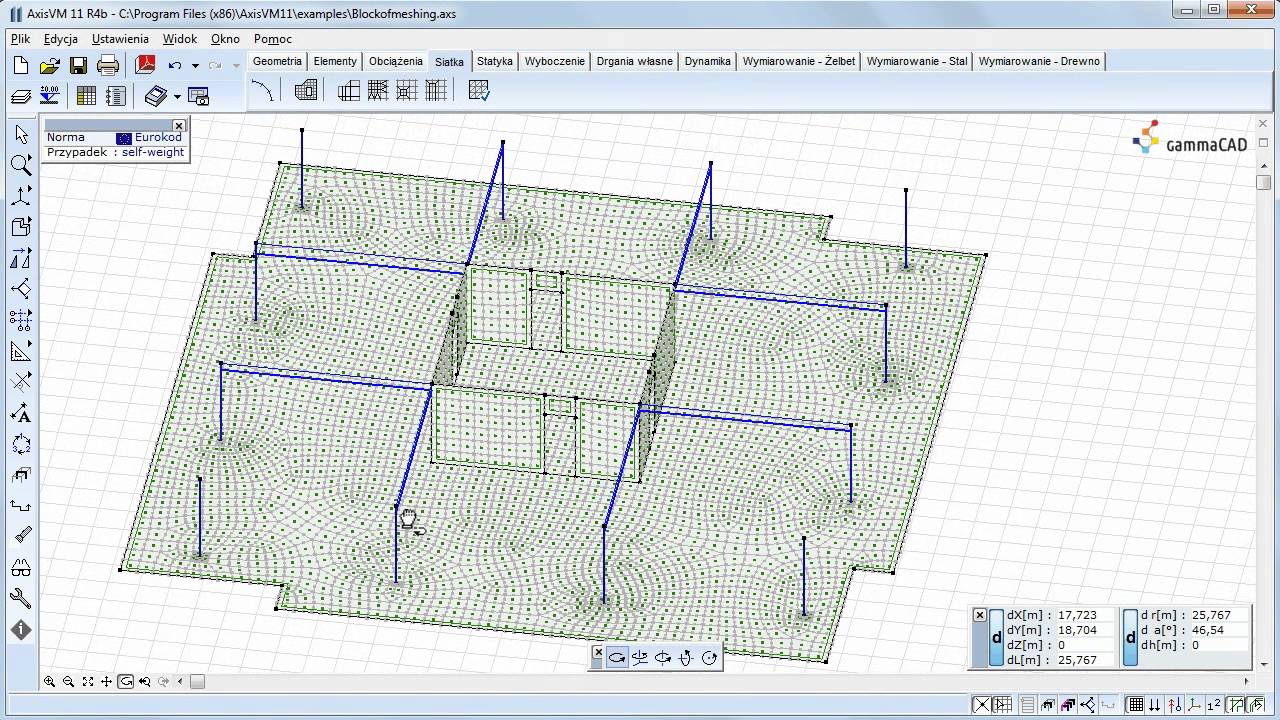Toggle the 'd' delta button beside dX

[996, 637]
